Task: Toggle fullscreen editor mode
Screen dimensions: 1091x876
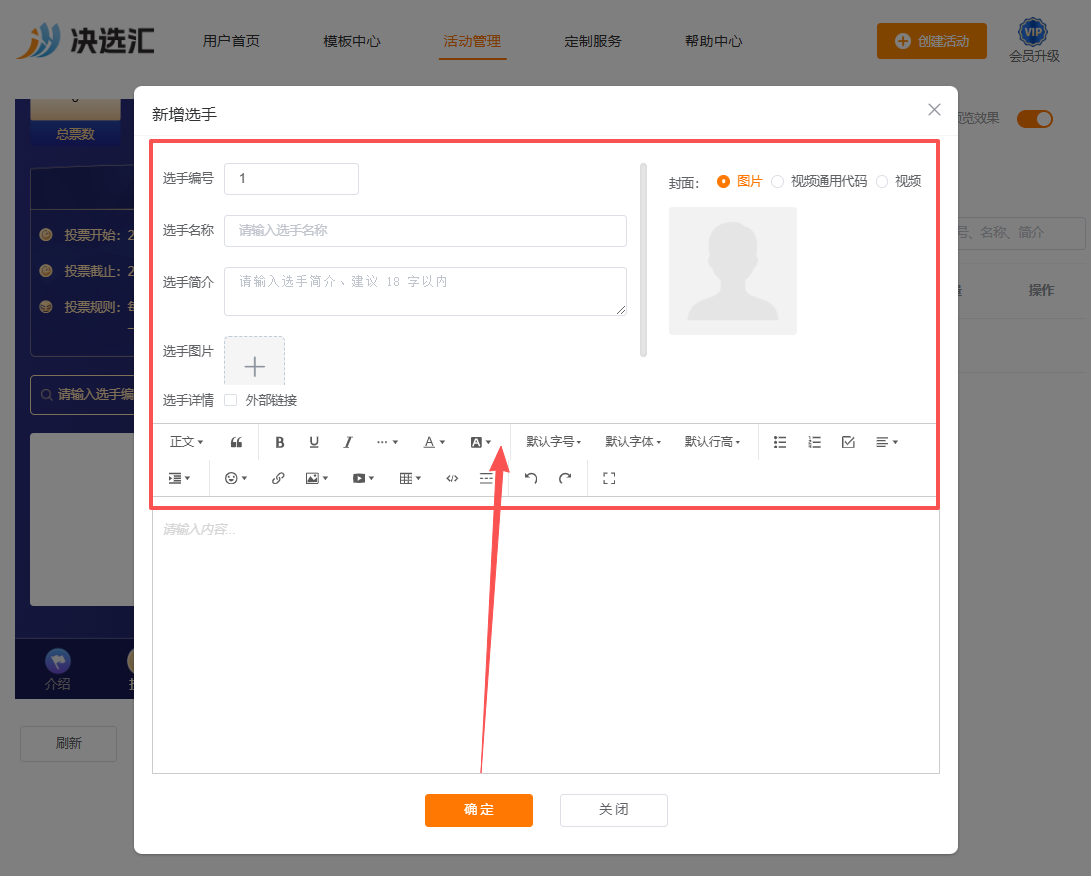Action: pos(609,478)
